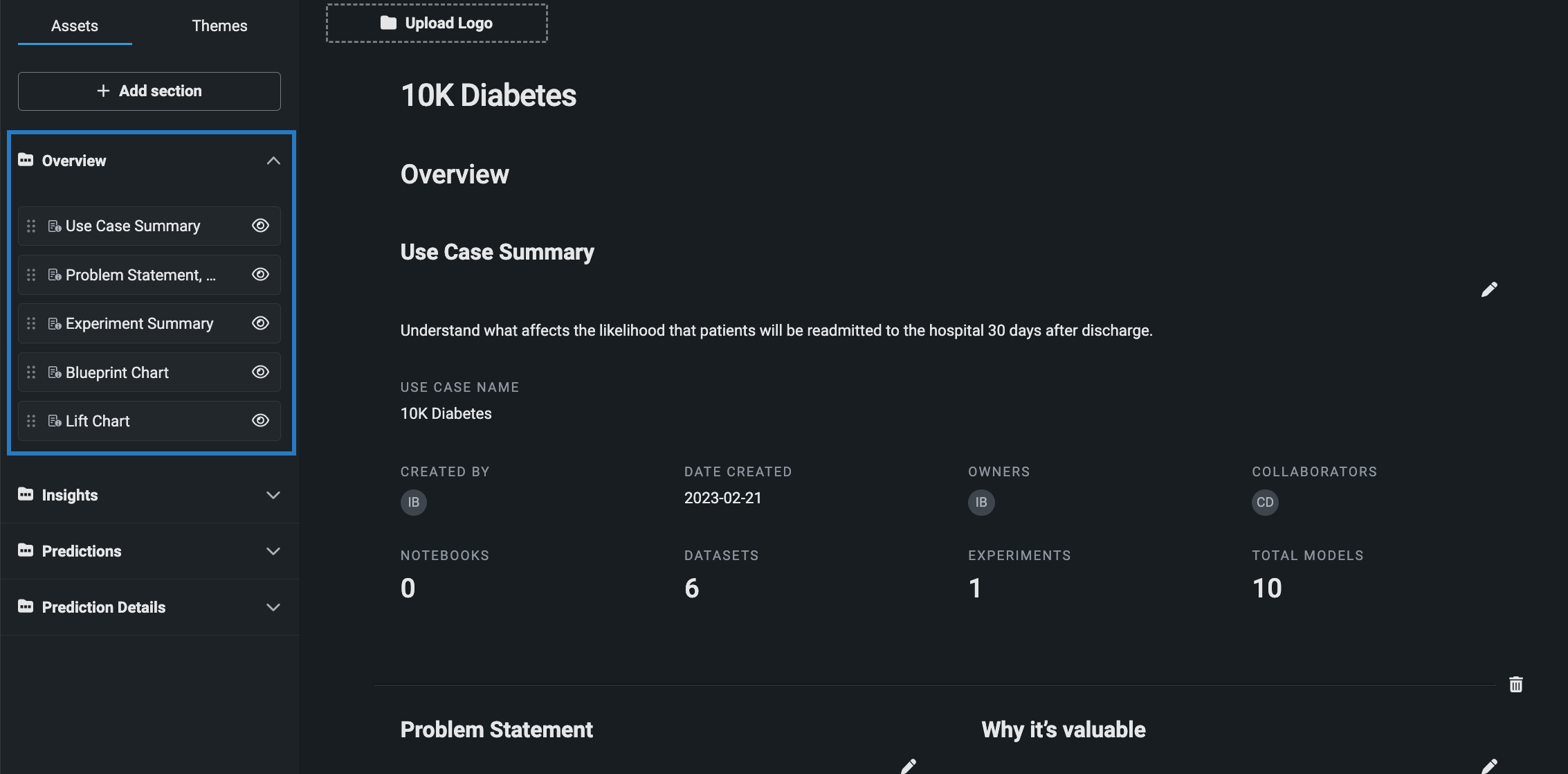This screenshot has height=774, width=1568.
Task: Hide the Blueprint Chart asset
Action: (260, 372)
